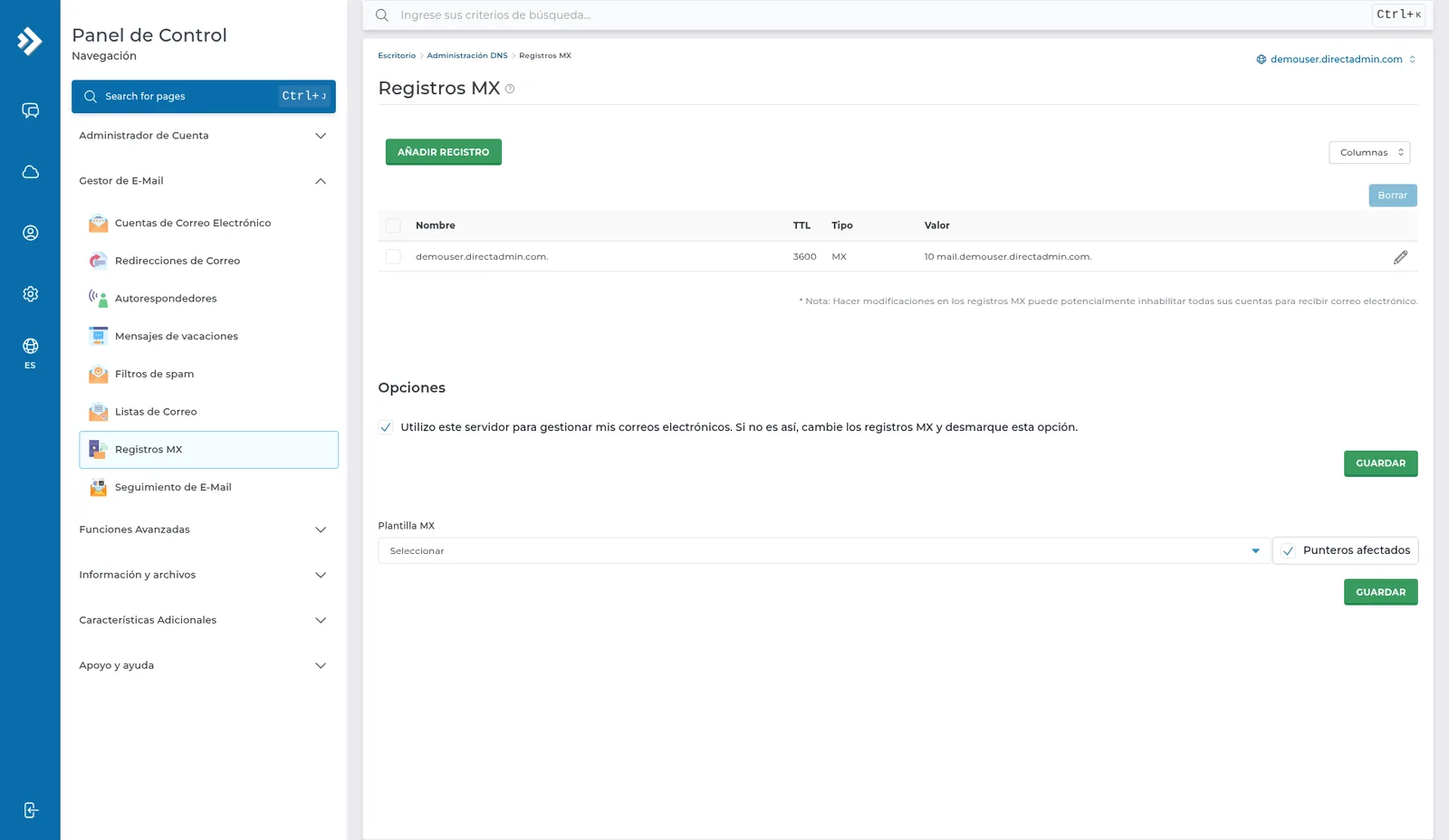Click the Listas de Correo icon
The width and height of the screenshot is (1449, 840).
98,412
